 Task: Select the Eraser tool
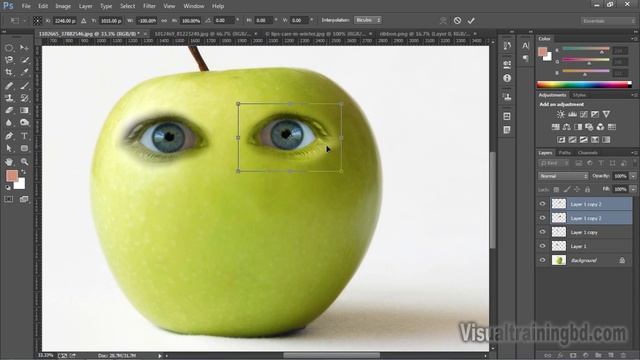pyautogui.click(x=9, y=110)
